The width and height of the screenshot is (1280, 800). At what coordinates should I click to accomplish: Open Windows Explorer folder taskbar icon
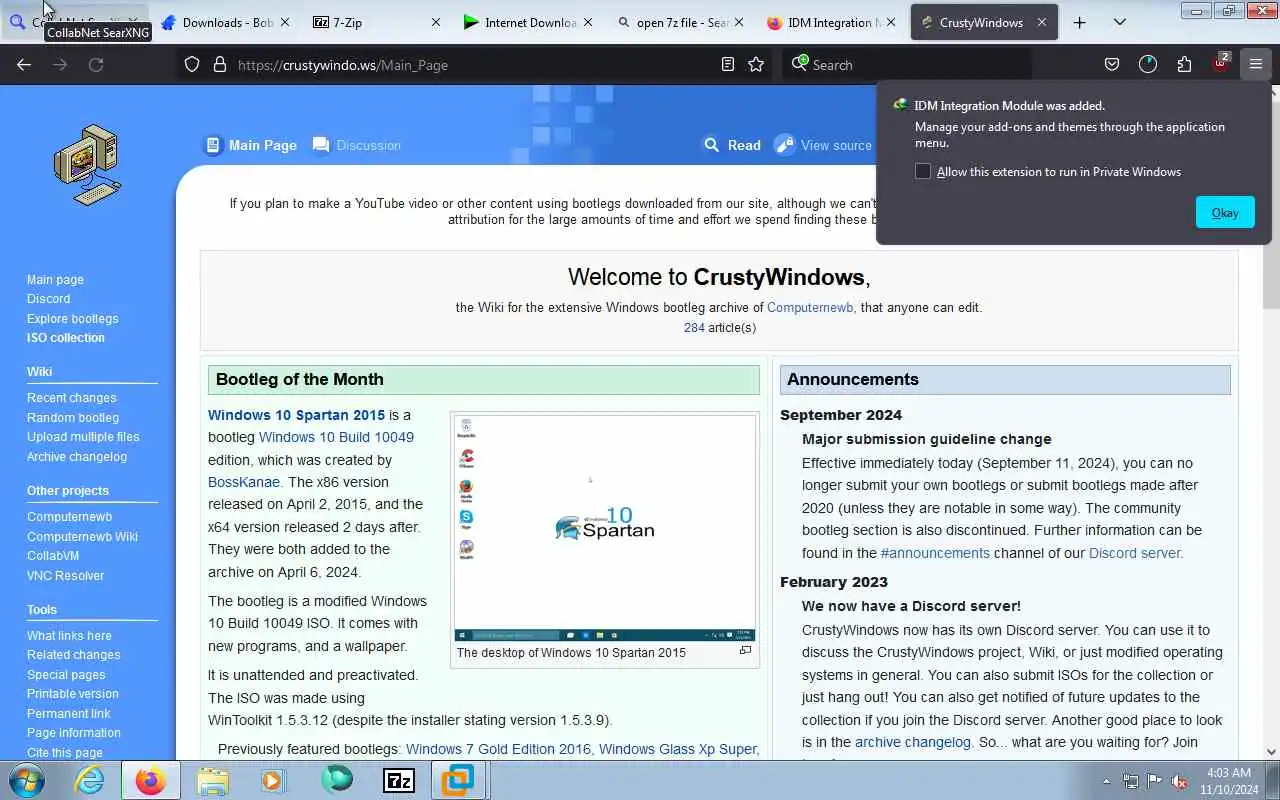213,780
